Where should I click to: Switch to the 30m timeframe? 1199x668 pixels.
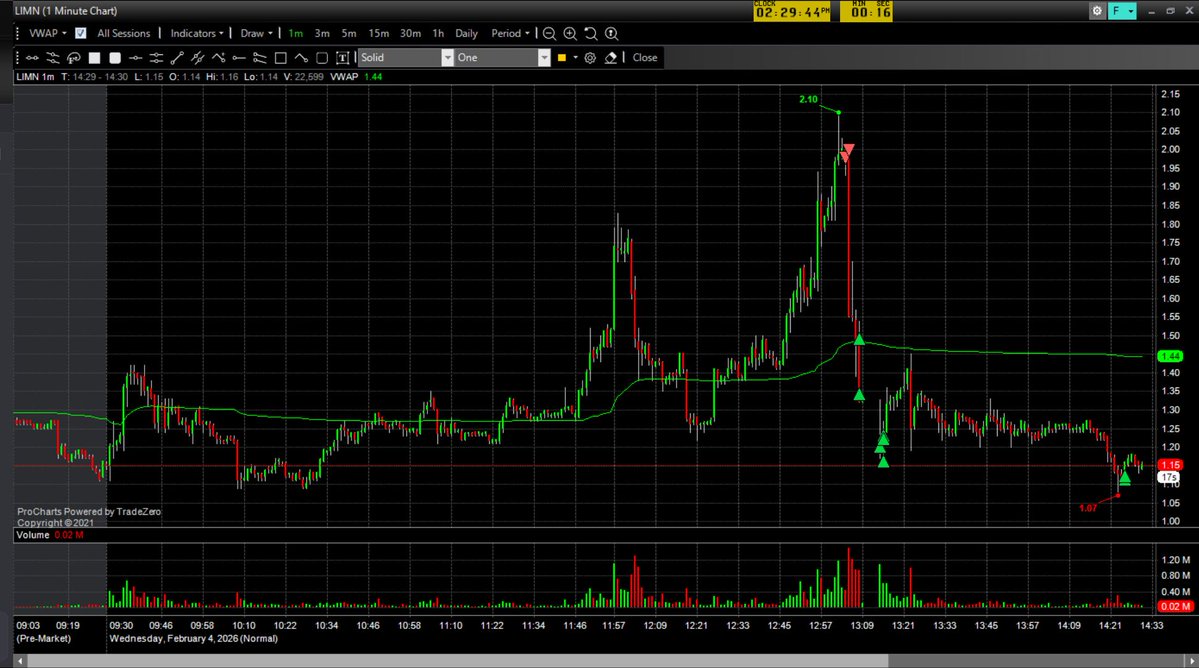click(410, 34)
